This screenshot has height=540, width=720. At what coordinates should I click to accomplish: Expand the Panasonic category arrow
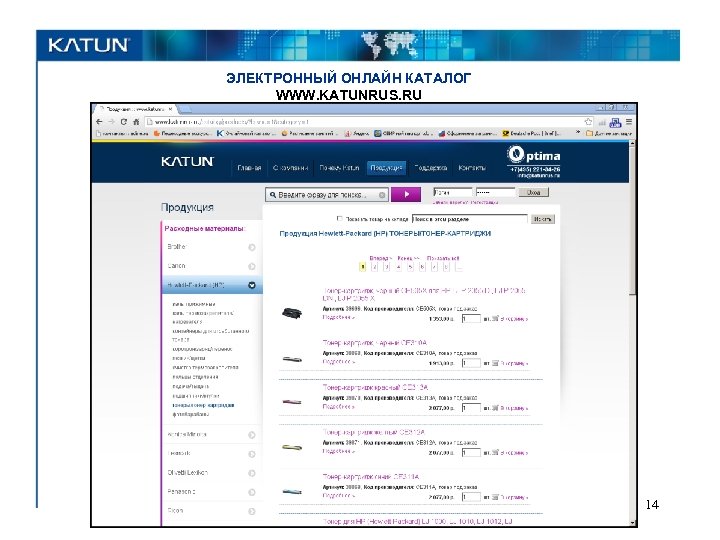click(x=252, y=492)
